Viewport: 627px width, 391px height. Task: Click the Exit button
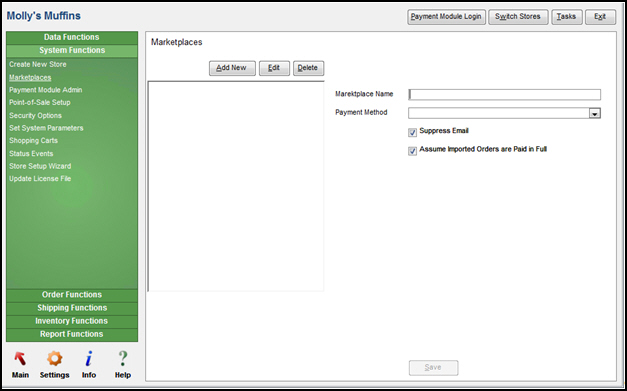tap(600, 17)
